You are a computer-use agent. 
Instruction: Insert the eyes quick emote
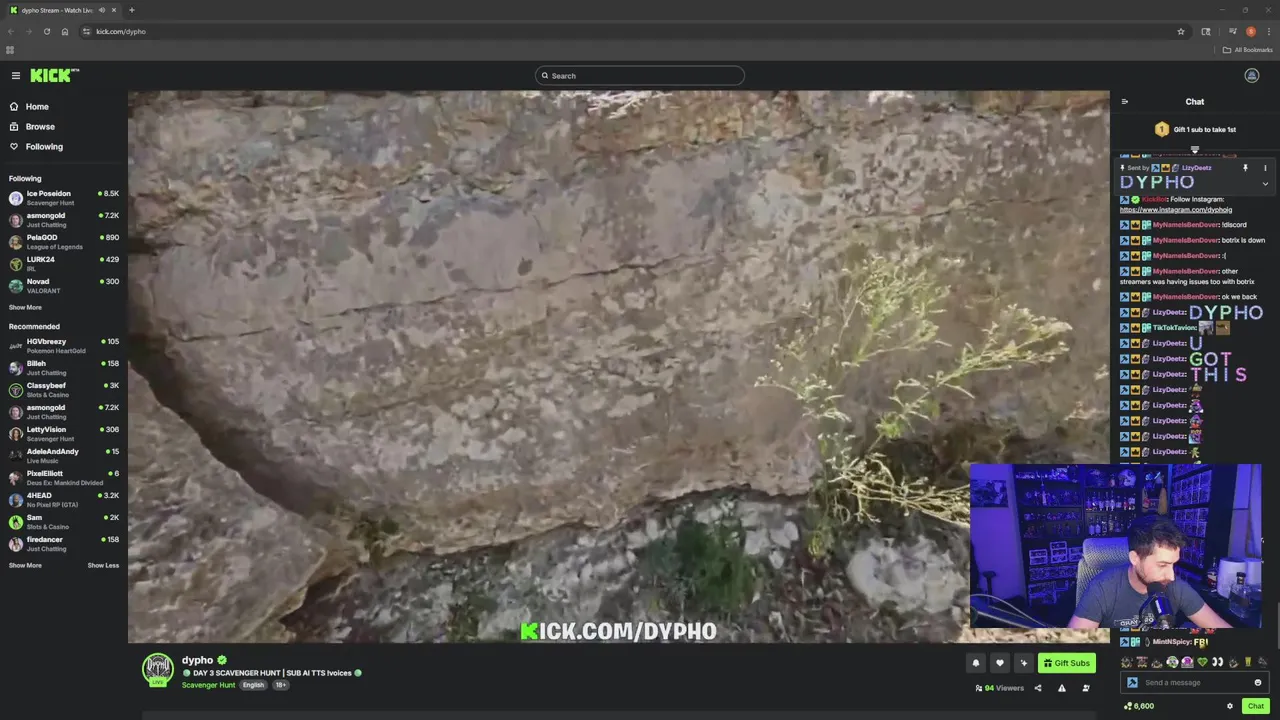coord(1217,662)
